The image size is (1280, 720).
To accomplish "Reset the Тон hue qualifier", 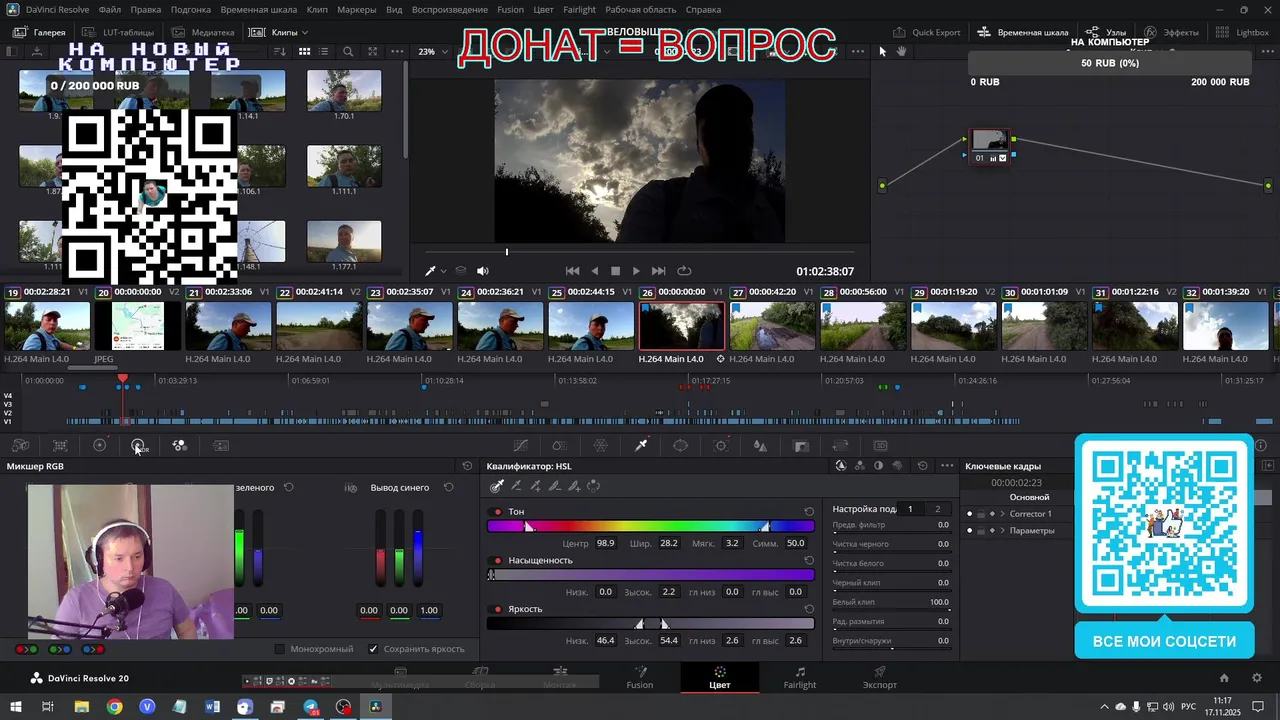I will point(809,512).
